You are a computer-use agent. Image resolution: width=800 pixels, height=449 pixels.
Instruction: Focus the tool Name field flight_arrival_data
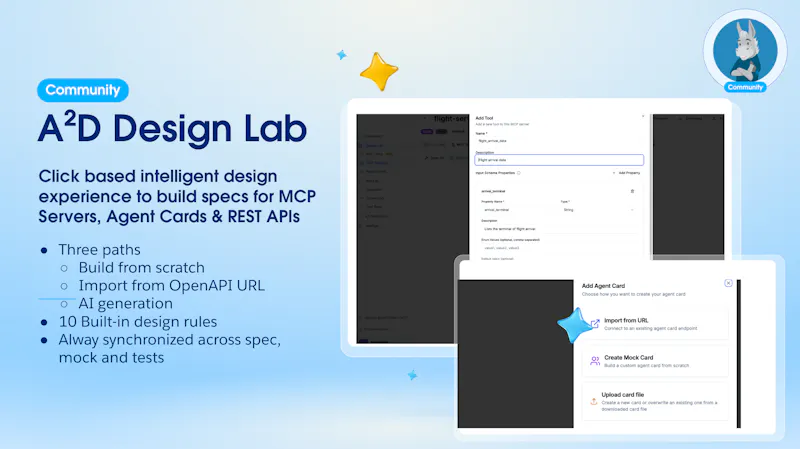(x=559, y=141)
